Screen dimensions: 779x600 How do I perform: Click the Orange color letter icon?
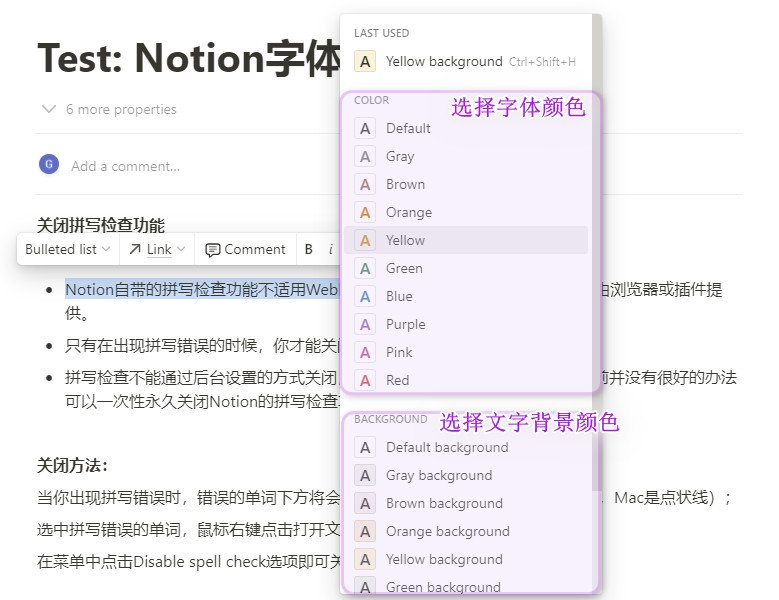pyautogui.click(x=365, y=213)
